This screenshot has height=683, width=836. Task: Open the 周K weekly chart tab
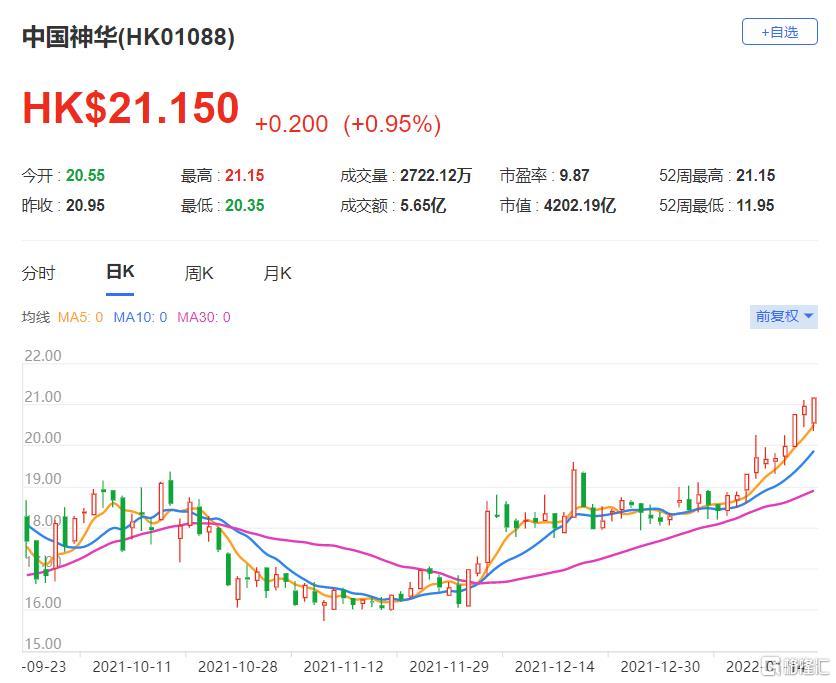[x=199, y=274]
